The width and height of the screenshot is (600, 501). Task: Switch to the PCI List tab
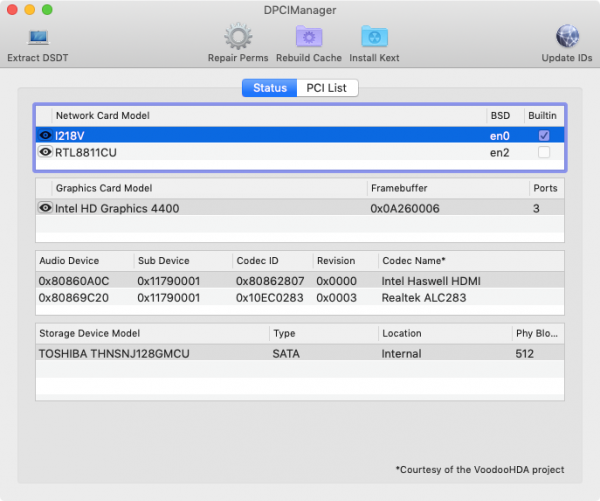[327, 88]
